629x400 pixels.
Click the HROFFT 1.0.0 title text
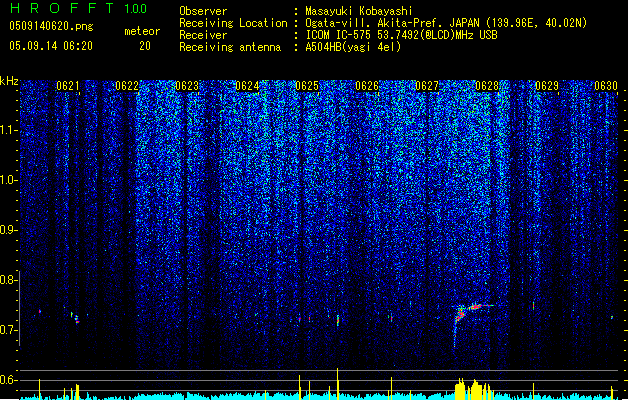pos(79,8)
